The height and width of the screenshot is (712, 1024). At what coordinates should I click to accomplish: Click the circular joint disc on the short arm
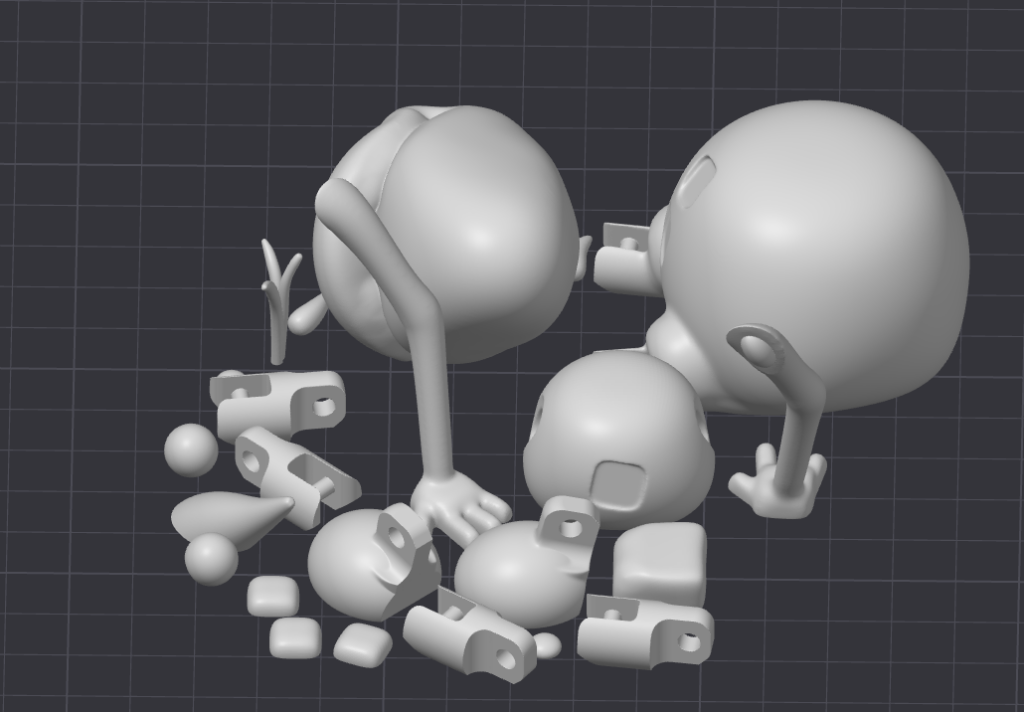coord(761,350)
